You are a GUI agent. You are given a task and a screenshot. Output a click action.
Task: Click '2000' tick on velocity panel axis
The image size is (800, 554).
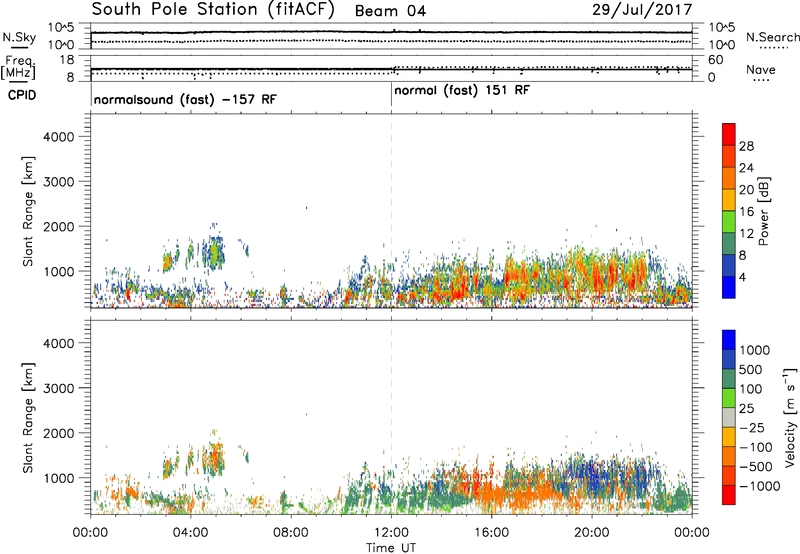click(x=59, y=433)
